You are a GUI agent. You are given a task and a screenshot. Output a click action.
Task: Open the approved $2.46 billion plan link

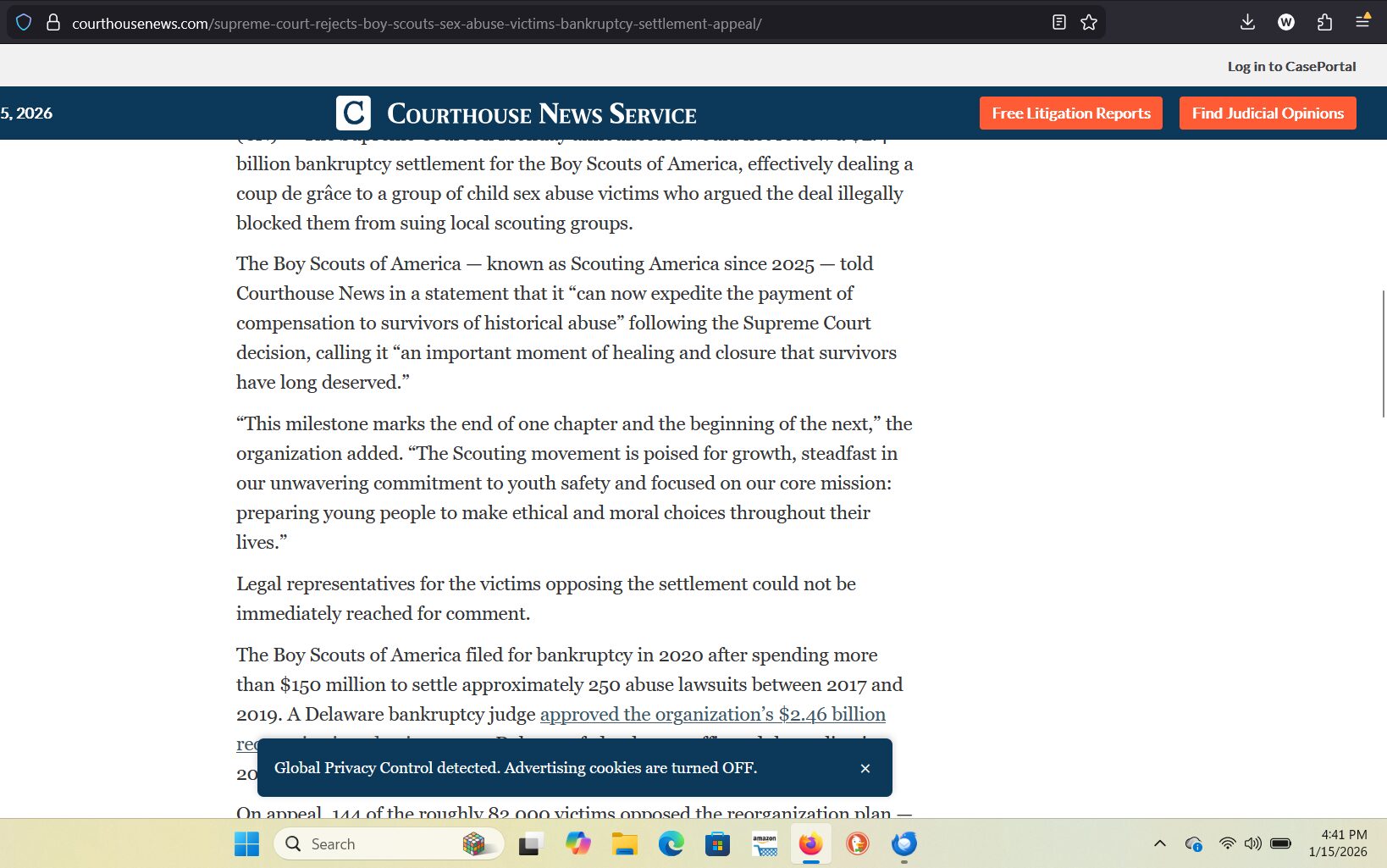coord(712,715)
